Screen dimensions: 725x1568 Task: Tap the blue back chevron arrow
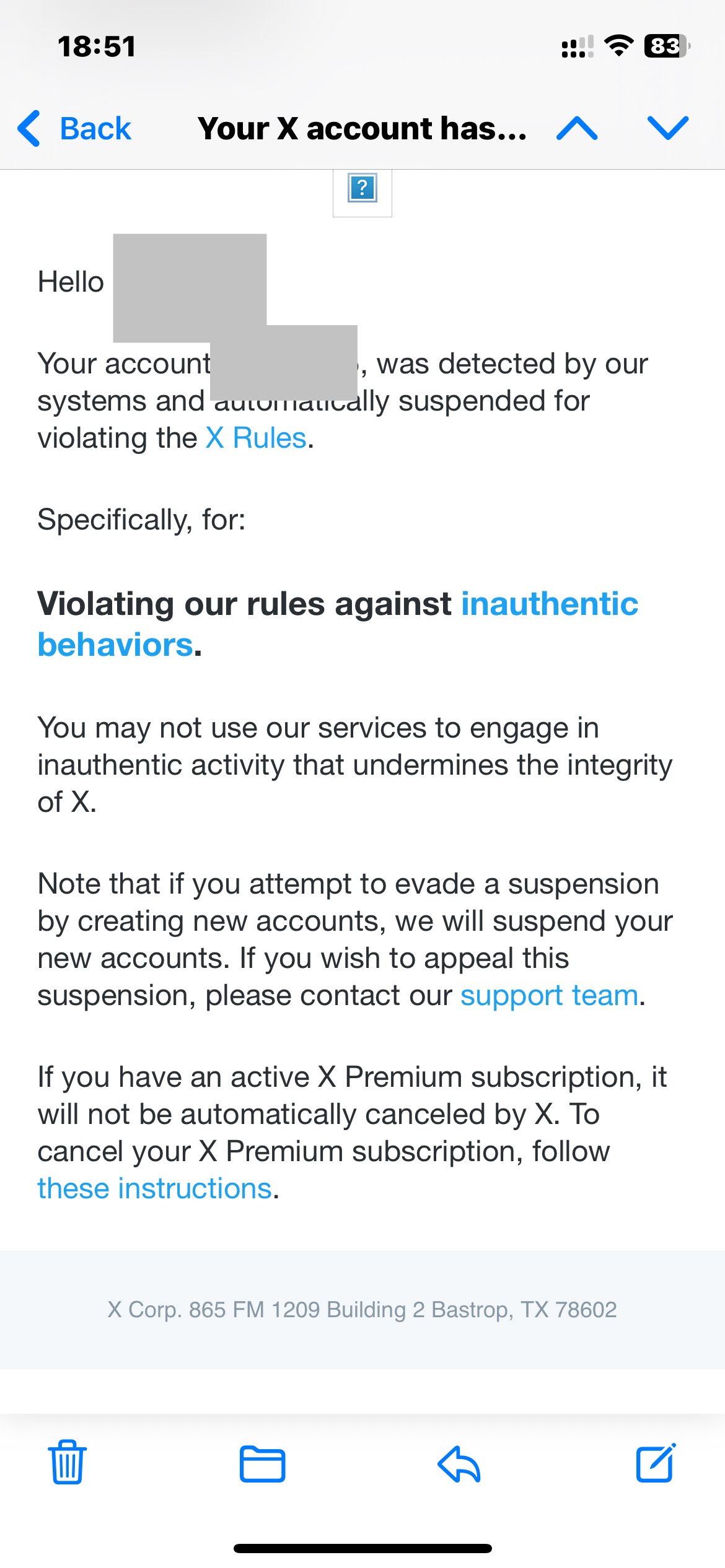pyautogui.click(x=29, y=129)
